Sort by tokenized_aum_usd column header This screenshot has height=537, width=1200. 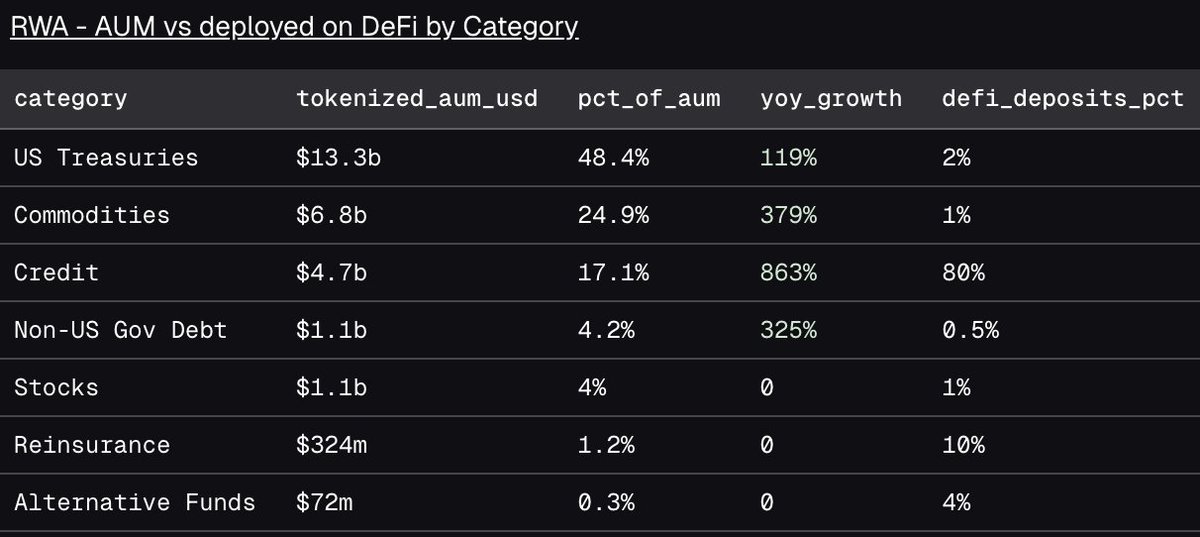click(x=417, y=98)
